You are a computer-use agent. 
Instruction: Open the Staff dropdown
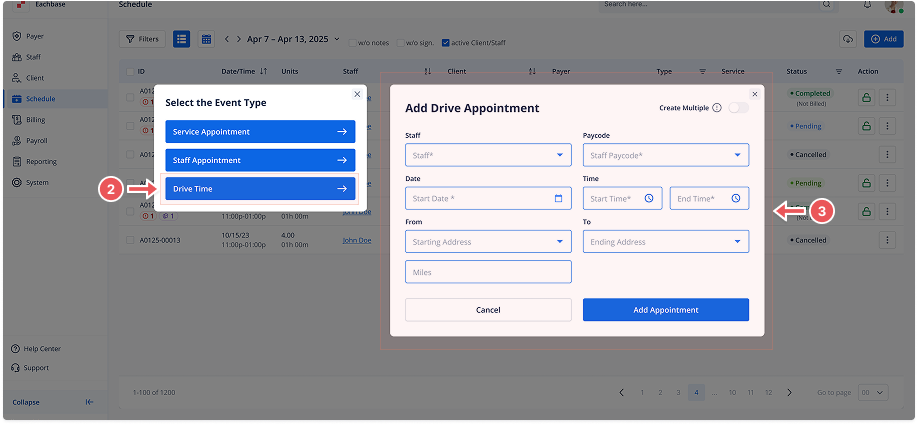(x=488, y=155)
